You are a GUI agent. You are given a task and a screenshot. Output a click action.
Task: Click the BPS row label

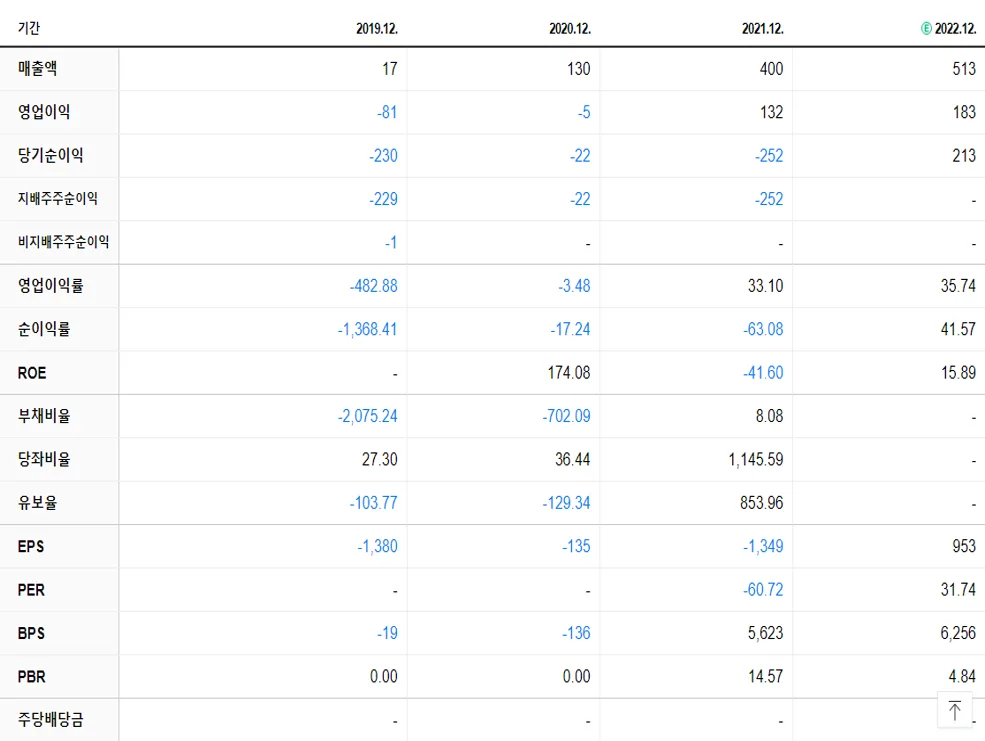click(31, 633)
